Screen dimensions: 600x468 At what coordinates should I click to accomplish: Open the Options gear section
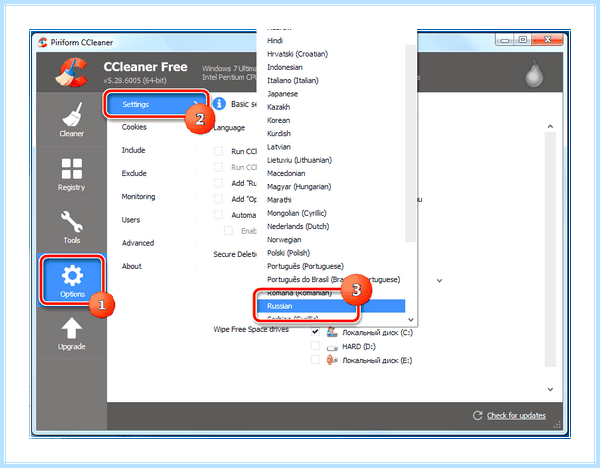coord(72,280)
